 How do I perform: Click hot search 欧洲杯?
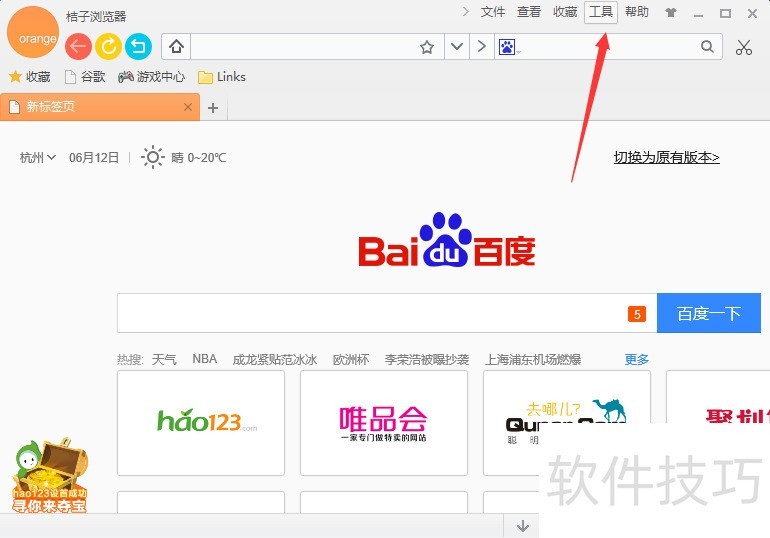(x=351, y=359)
